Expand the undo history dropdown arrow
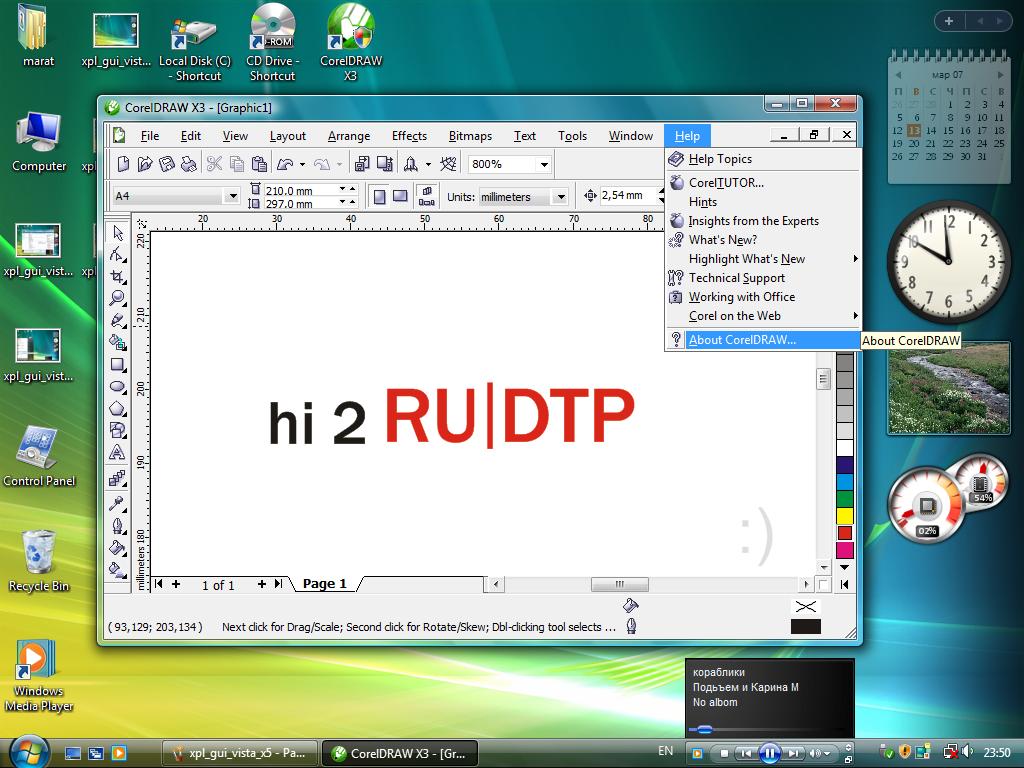Screen dimensions: 1024x768 [302, 165]
